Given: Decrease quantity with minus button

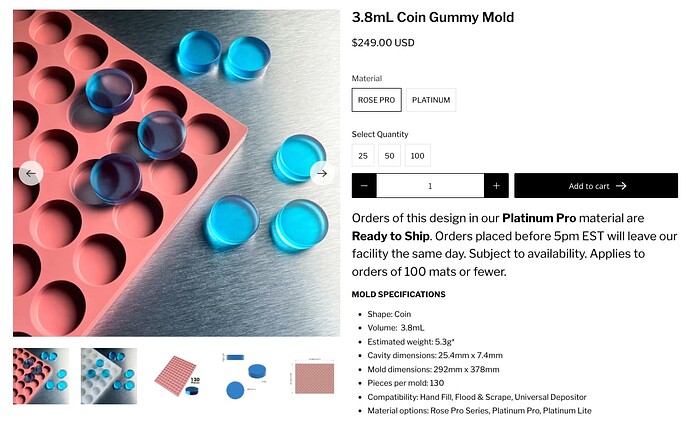Looking at the screenshot, I should 364,186.
